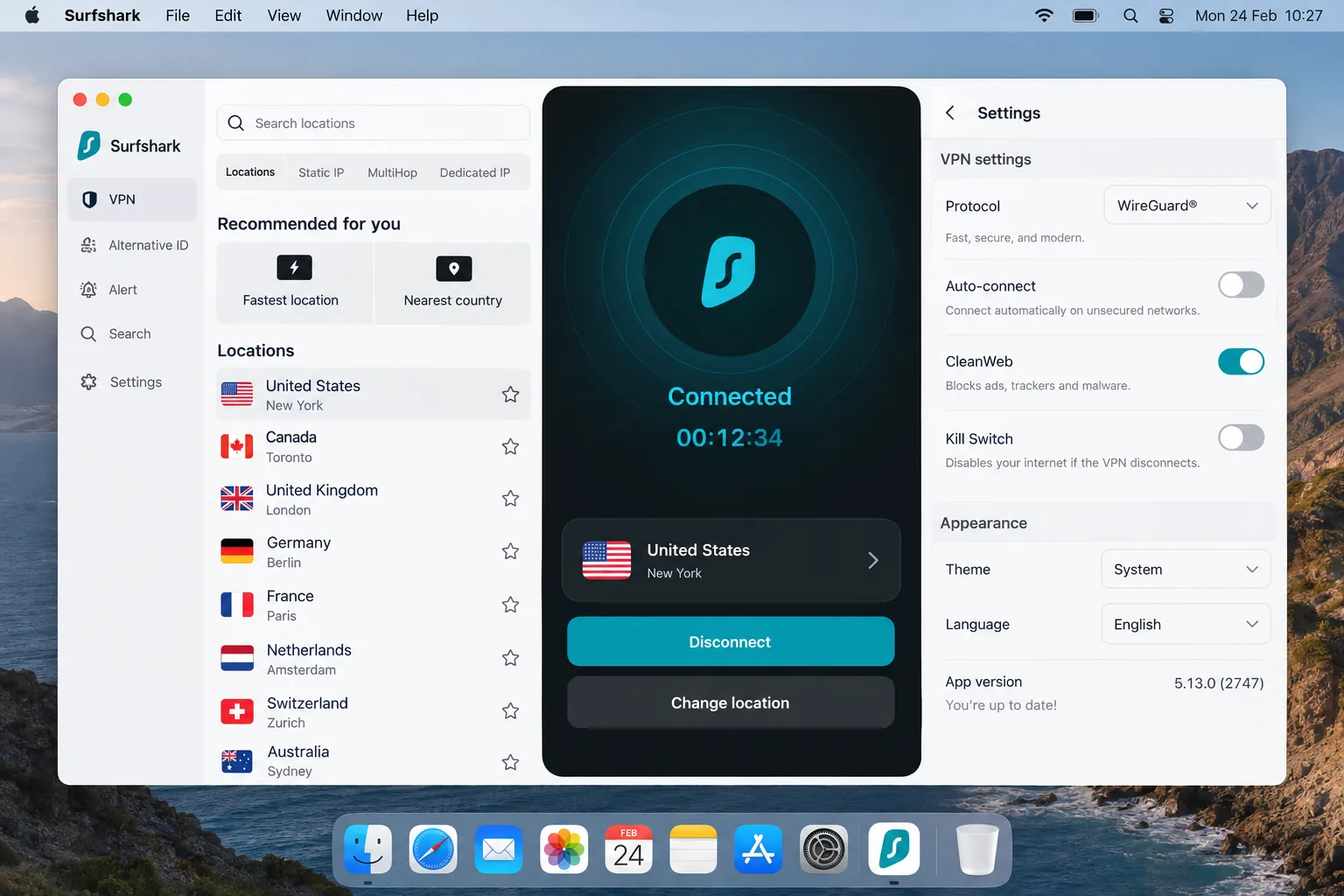Click the Disconnect button
Viewport: 1344px width, 896px height.
[x=731, y=641]
